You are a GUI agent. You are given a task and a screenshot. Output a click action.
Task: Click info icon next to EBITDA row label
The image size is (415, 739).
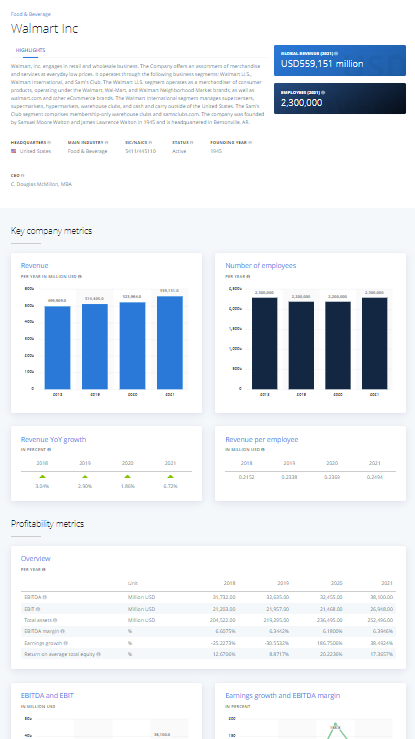[45, 597]
